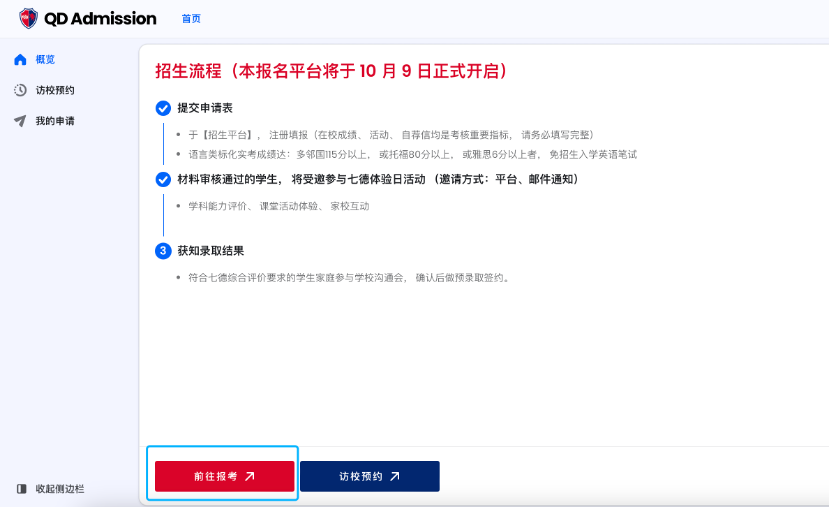Open 访校预约 from the sidebar menu

click(x=54, y=90)
